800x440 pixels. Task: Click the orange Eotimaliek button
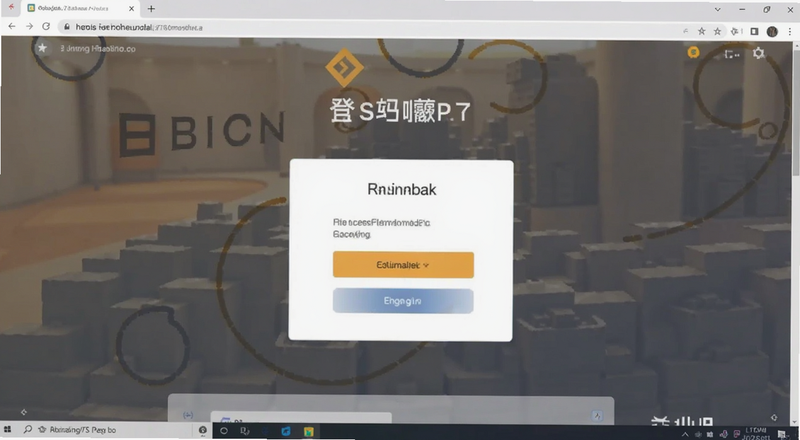click(403, 264)
